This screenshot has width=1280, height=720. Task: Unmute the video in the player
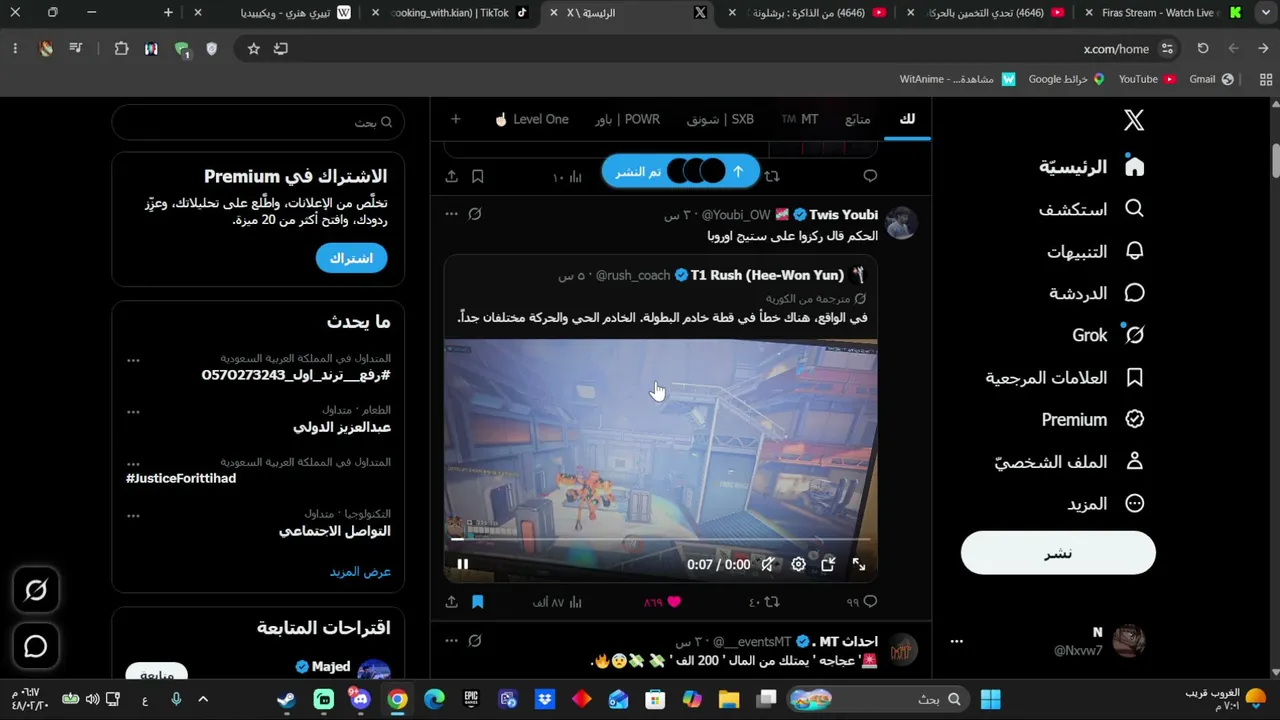(767, 564)
